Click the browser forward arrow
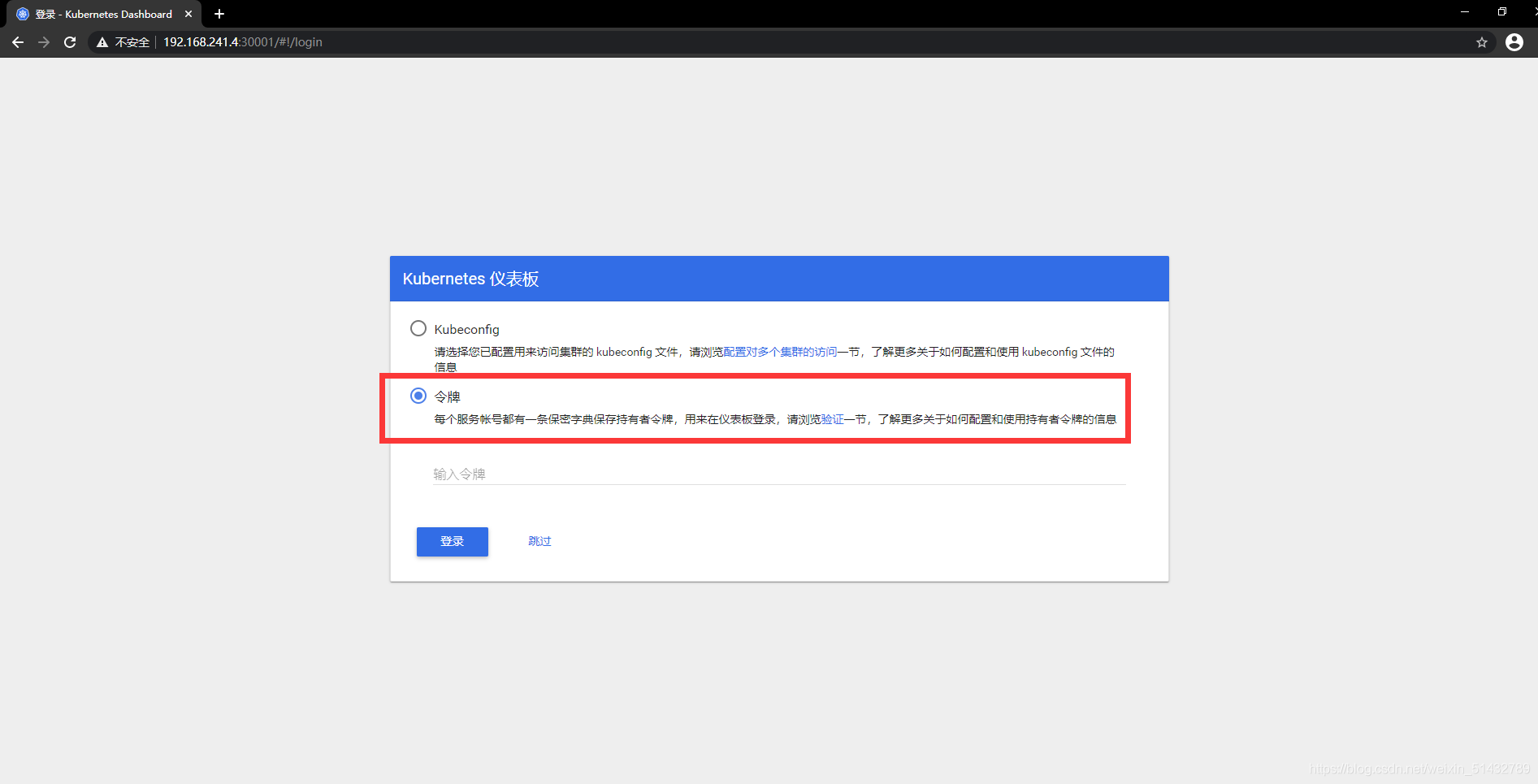 click(x=44, y=42)
